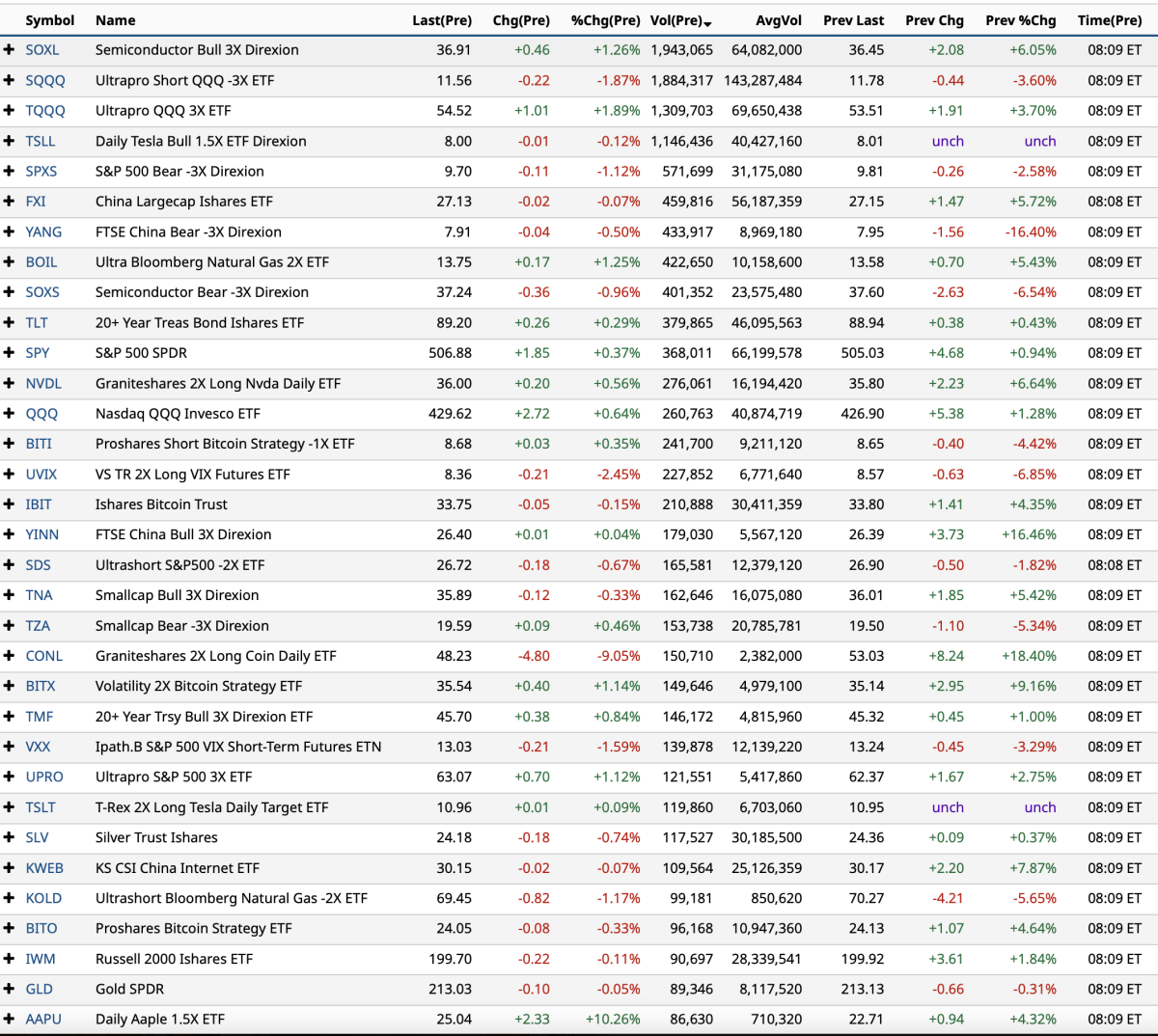Click the plus icon next to SPY
The image size is (1158, 1036).
(9, 353)
